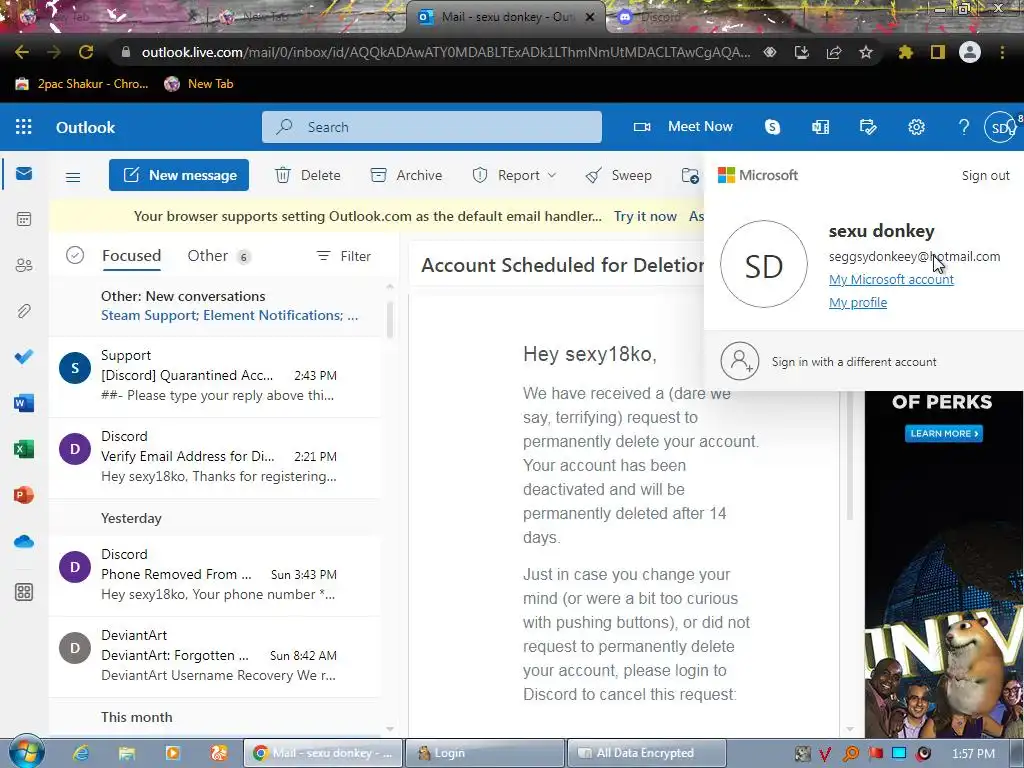The height and width of the screenshot is (768, 1024).
Task: Toggle the select all messages circle
Action: (75, 255)
